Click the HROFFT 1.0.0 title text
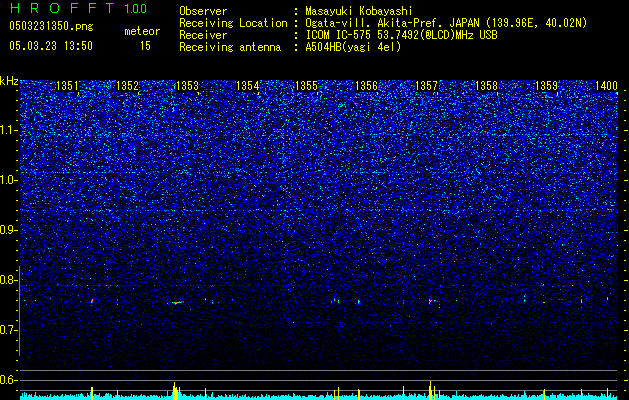 pos(78,8)
